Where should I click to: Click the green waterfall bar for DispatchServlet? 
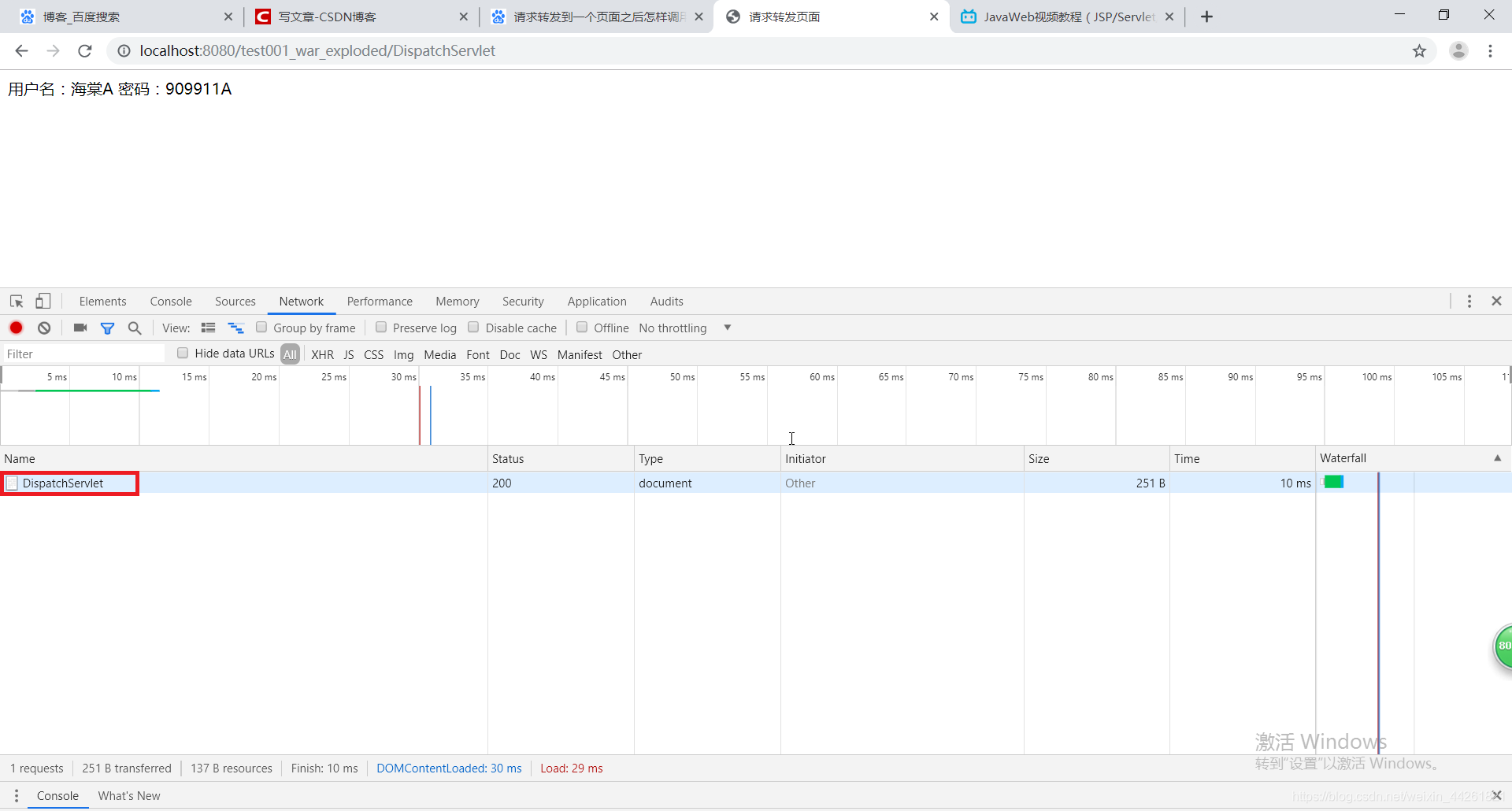pyautogui.click(x=1333, y=482)
